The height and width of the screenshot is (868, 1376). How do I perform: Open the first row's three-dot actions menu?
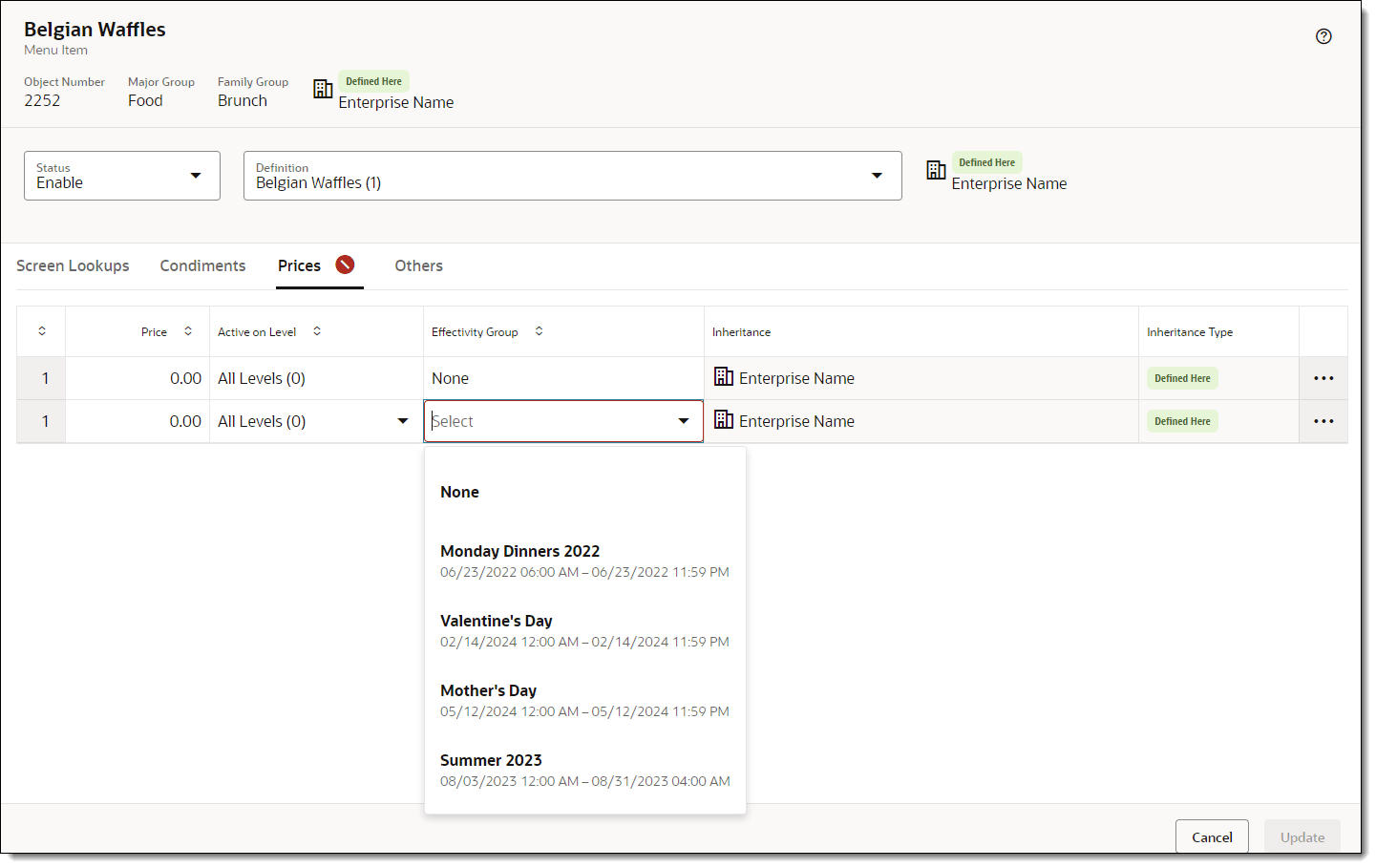point(1323,378)
